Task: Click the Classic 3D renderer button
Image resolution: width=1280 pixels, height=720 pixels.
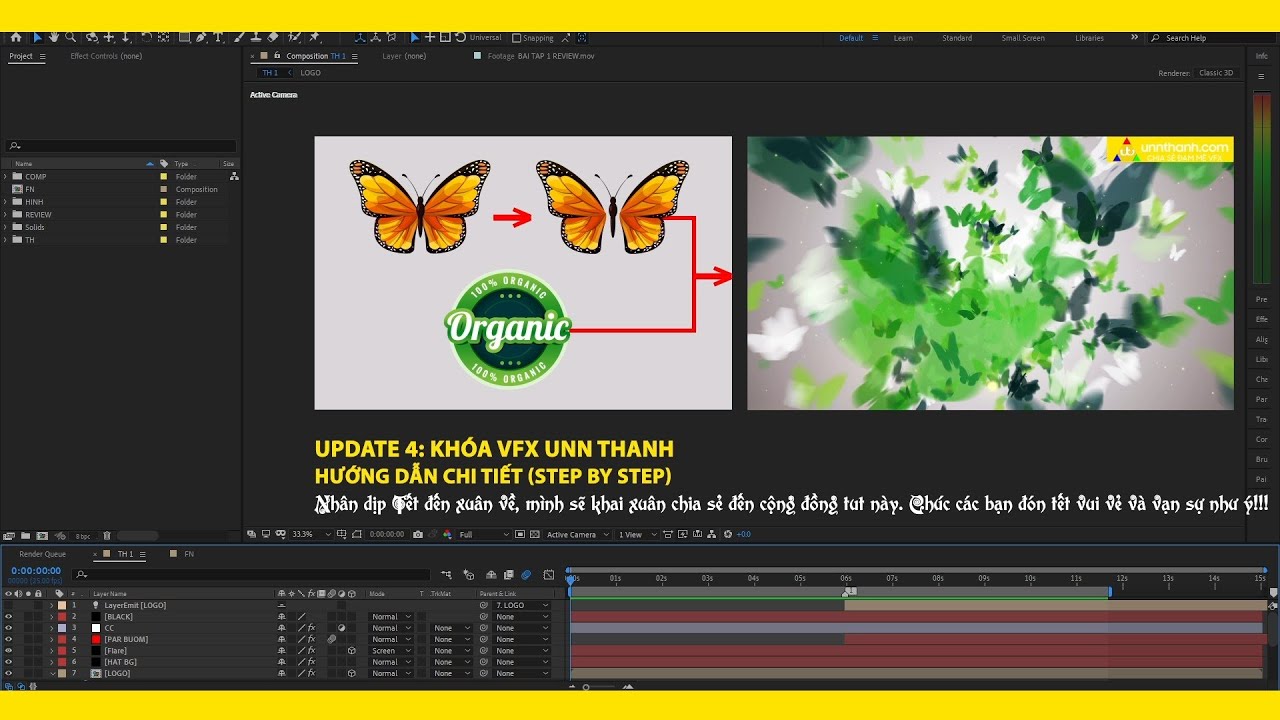Action: [1216, 73]
